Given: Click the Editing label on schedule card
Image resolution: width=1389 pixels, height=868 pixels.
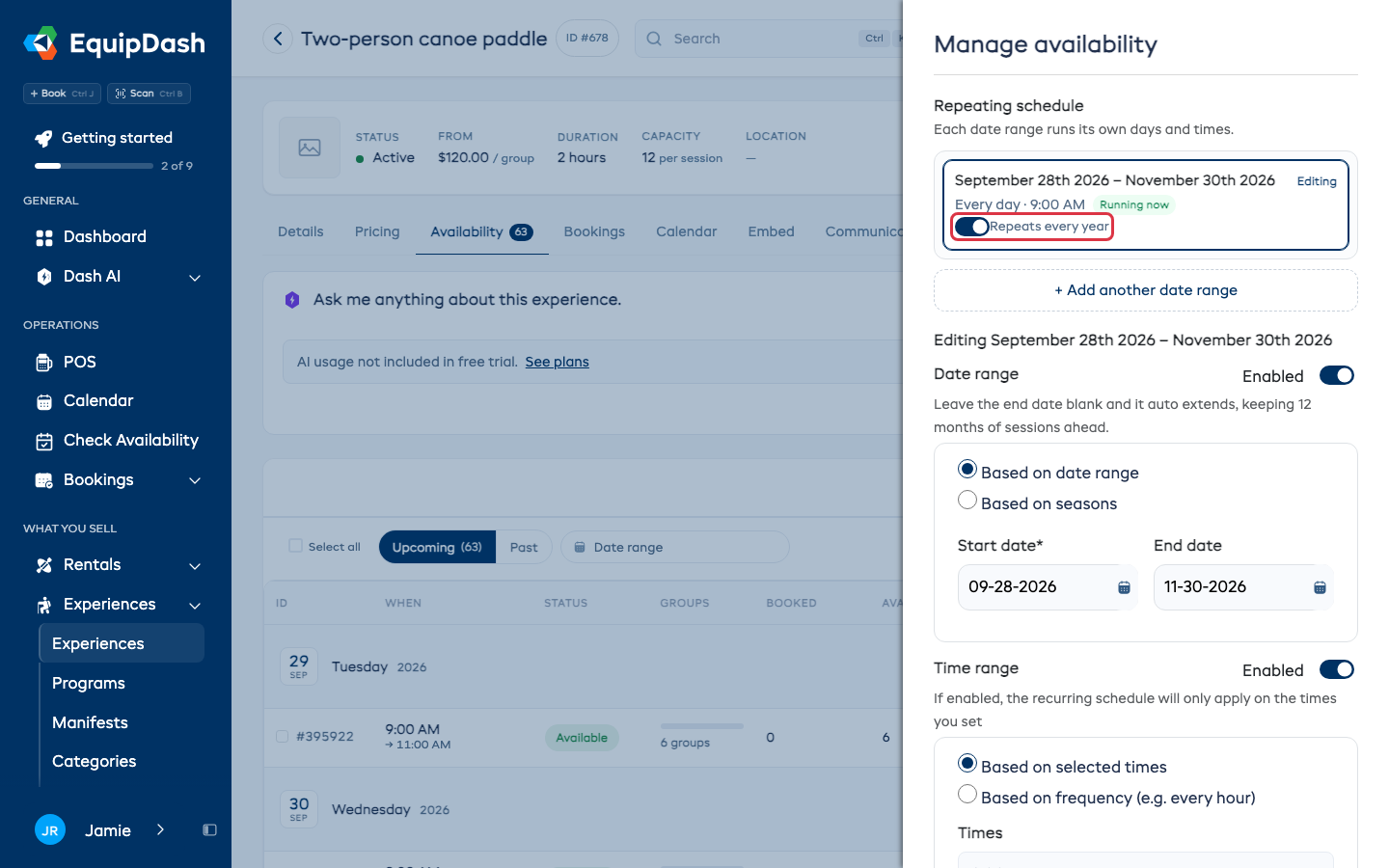Looking at the screenshot, I should [1317, 181].
